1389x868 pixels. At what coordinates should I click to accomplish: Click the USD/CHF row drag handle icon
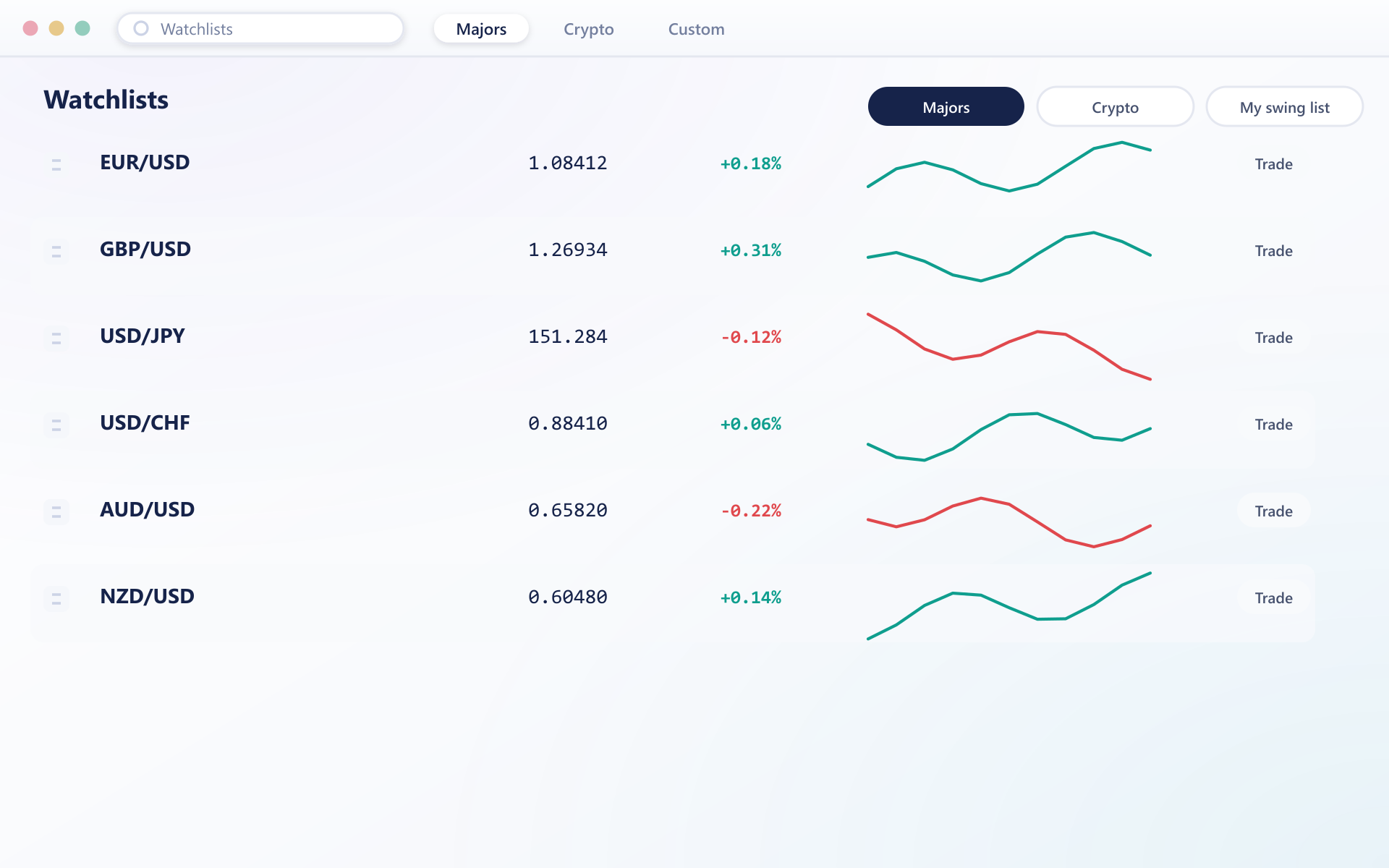tap(56, 425)
